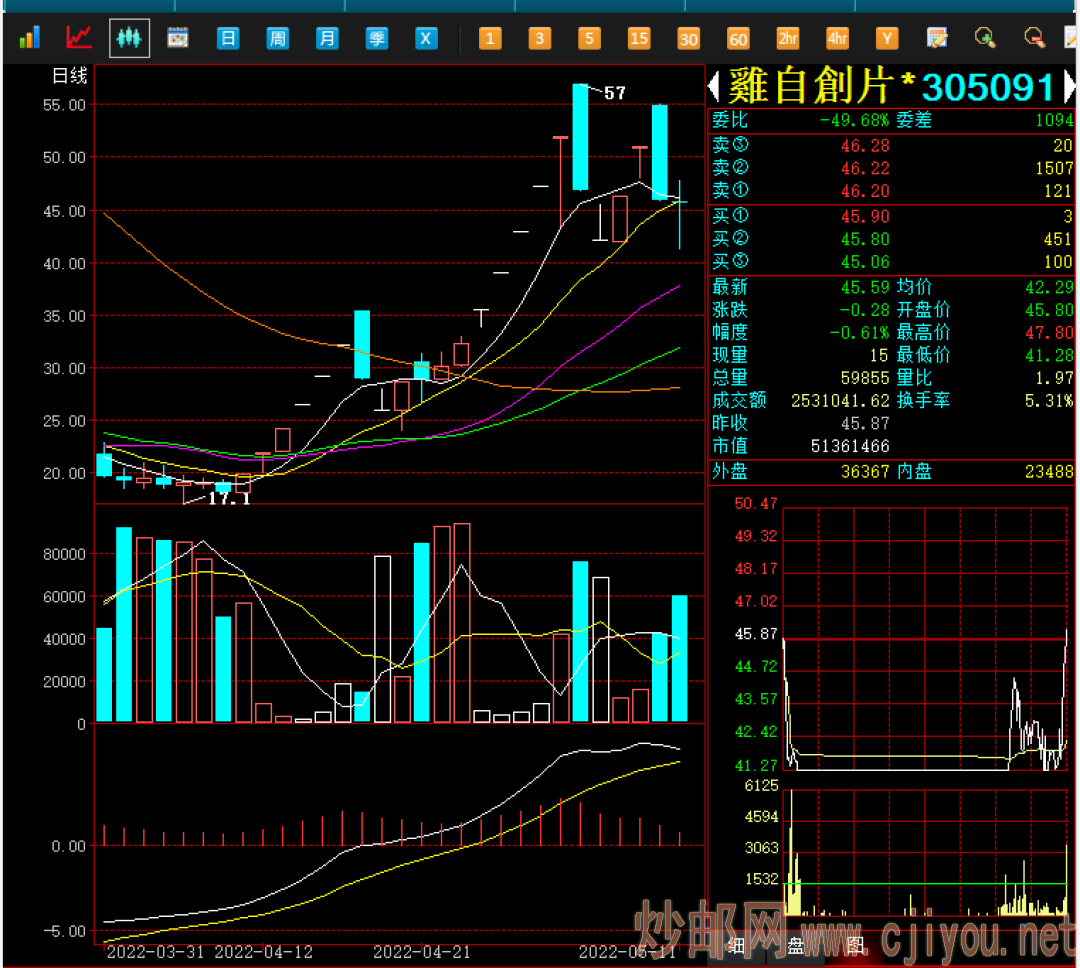Switch to weekly period (周) button

pos(278,38)
